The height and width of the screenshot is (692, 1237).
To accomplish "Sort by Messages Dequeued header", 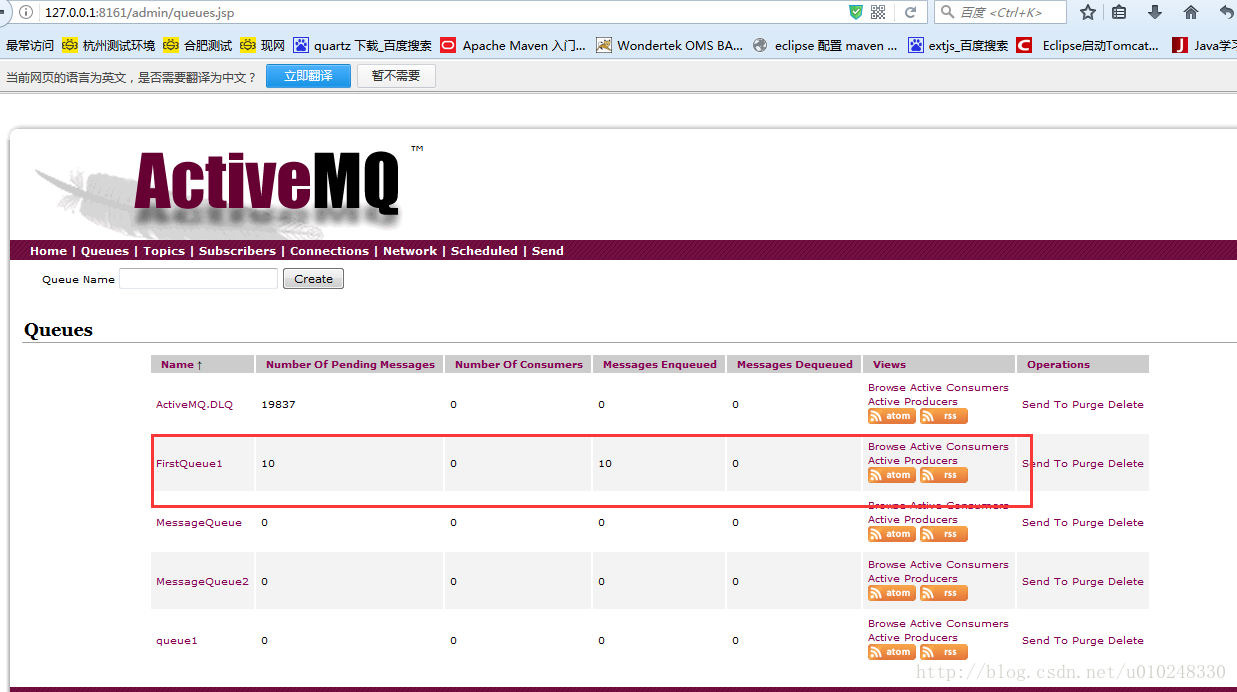I will [x=794, y=364].
